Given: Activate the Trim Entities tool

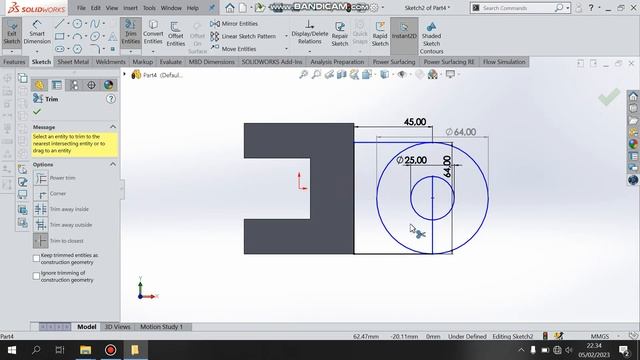Looking at the screenshot, I should (131, 33).
